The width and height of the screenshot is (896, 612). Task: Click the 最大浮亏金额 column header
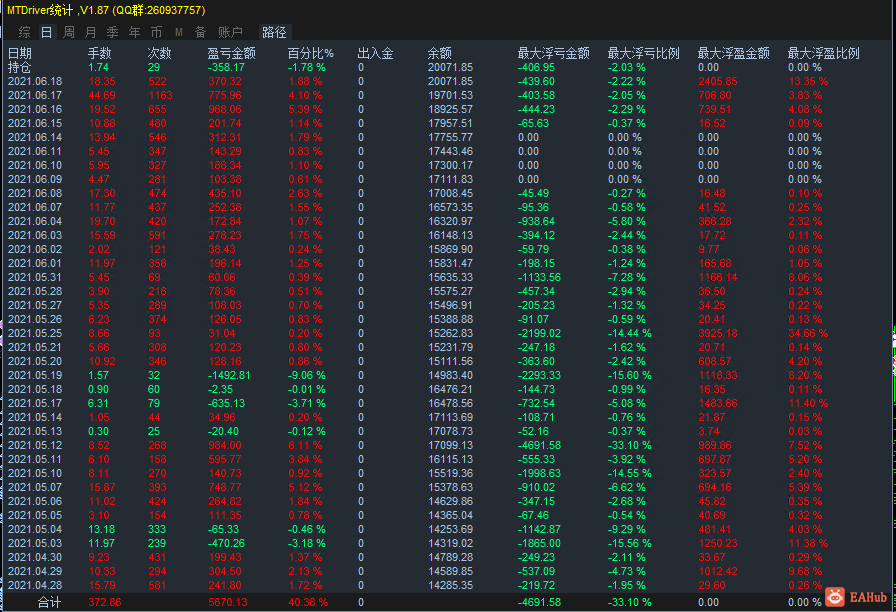click(554, 54)
